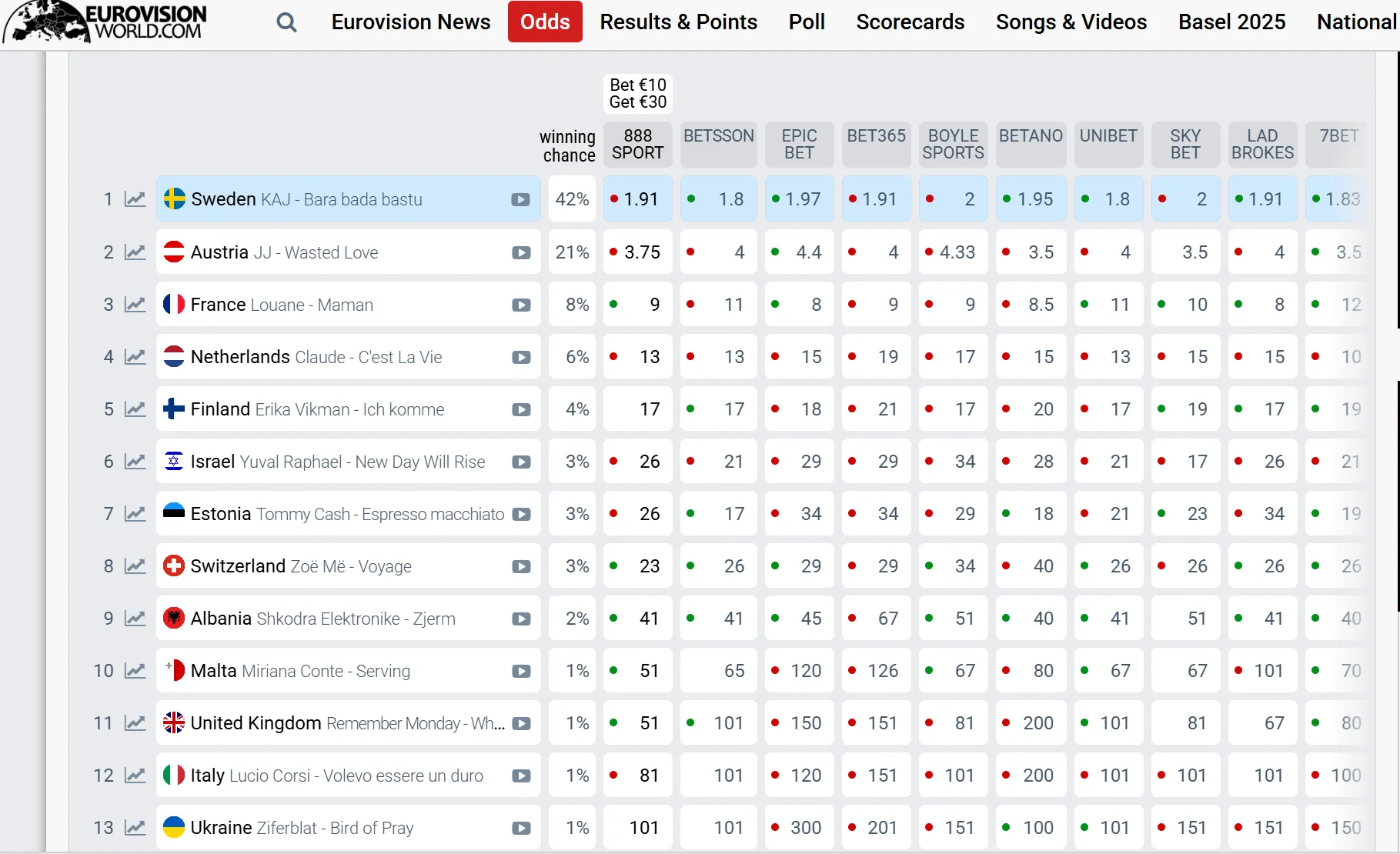Play Ukraine's Bird of Pray video
The width and height of the screenshot is (1400, 854).
pos(521,828)
